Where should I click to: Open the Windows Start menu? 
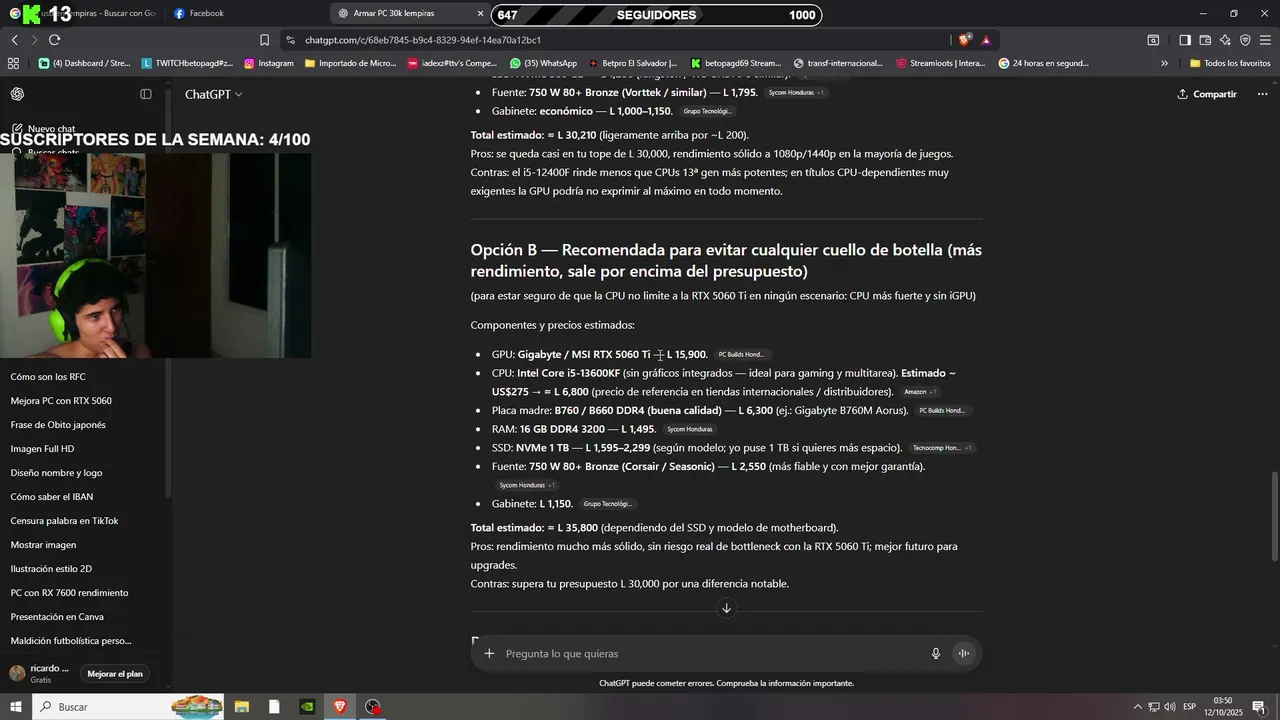(16, 707)
